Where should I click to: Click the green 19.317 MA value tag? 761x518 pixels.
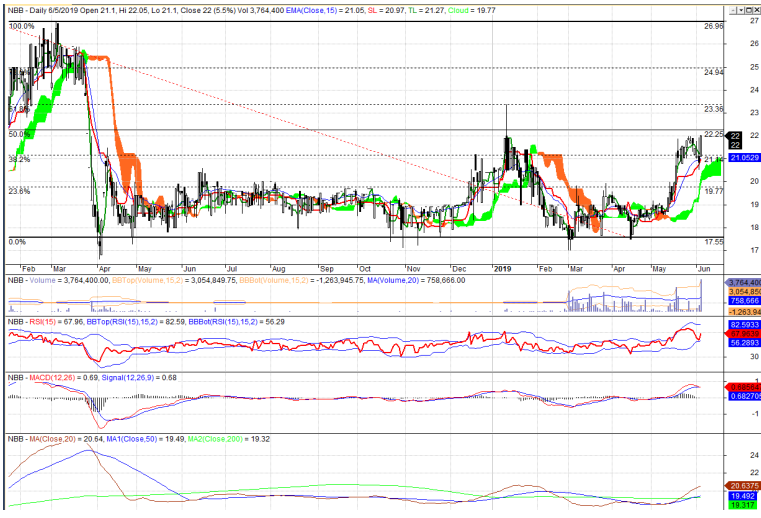coord(743,505)
